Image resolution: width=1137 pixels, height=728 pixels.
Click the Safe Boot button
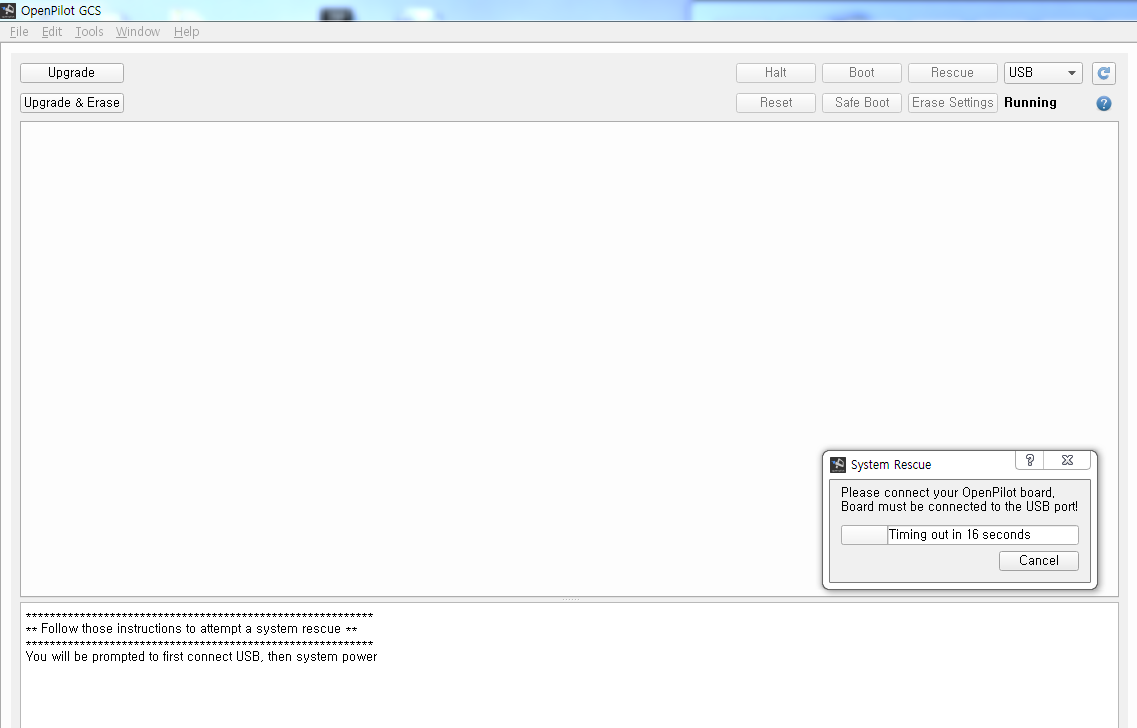pos(861,103)
